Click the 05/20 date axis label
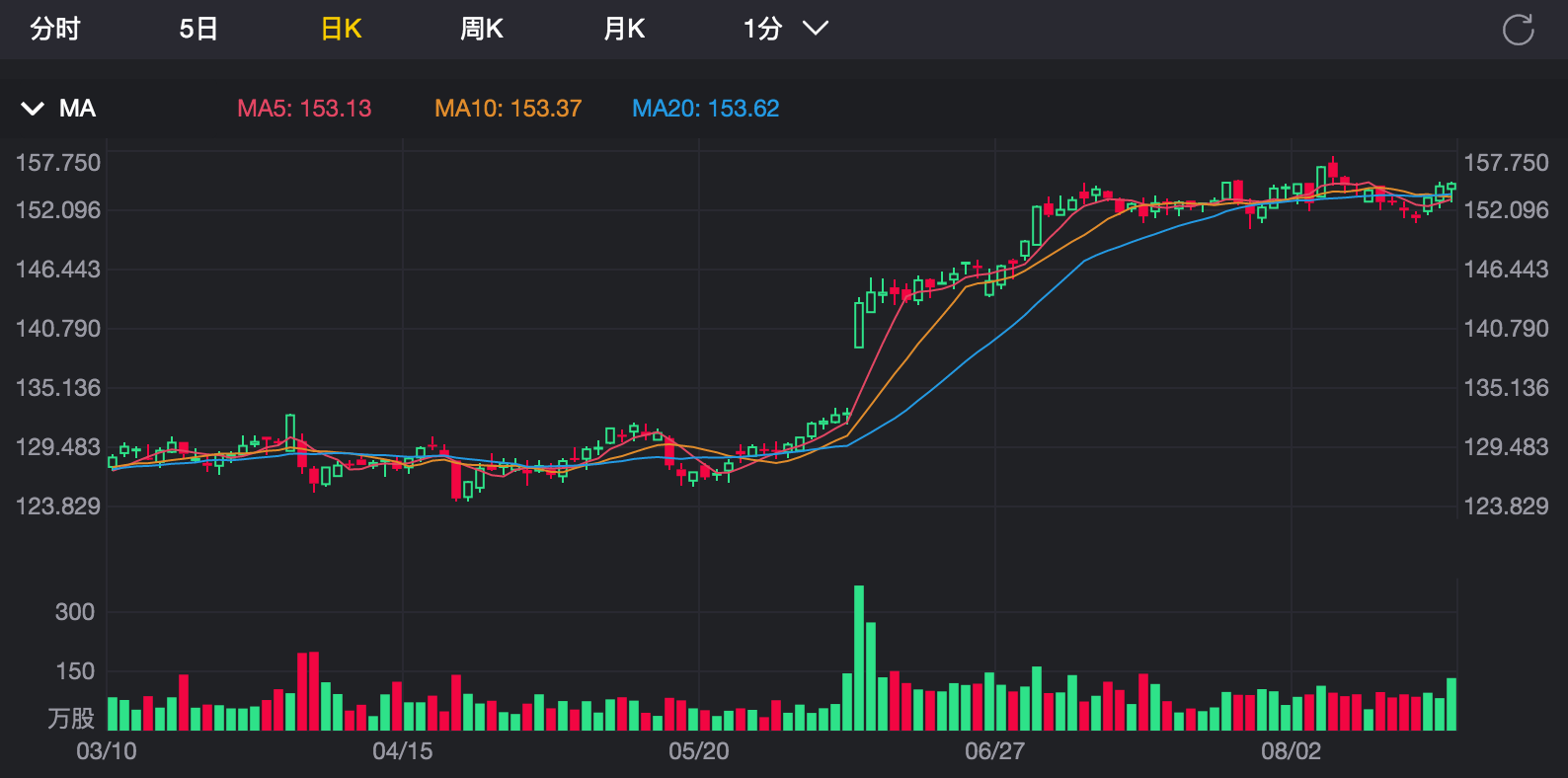 click(x=699, y=751)
